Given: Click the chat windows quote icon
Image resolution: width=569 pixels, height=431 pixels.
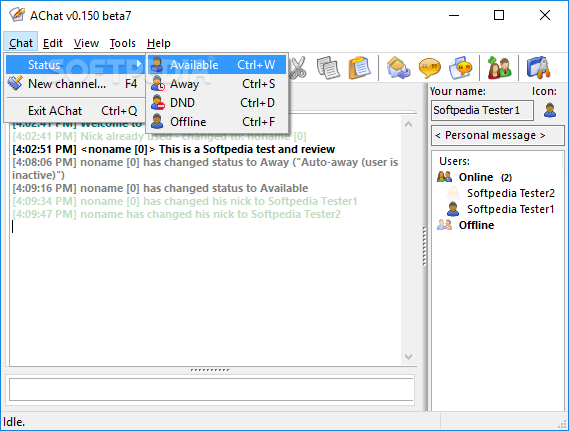Looking at the screenshot, I should click(461, 68).
